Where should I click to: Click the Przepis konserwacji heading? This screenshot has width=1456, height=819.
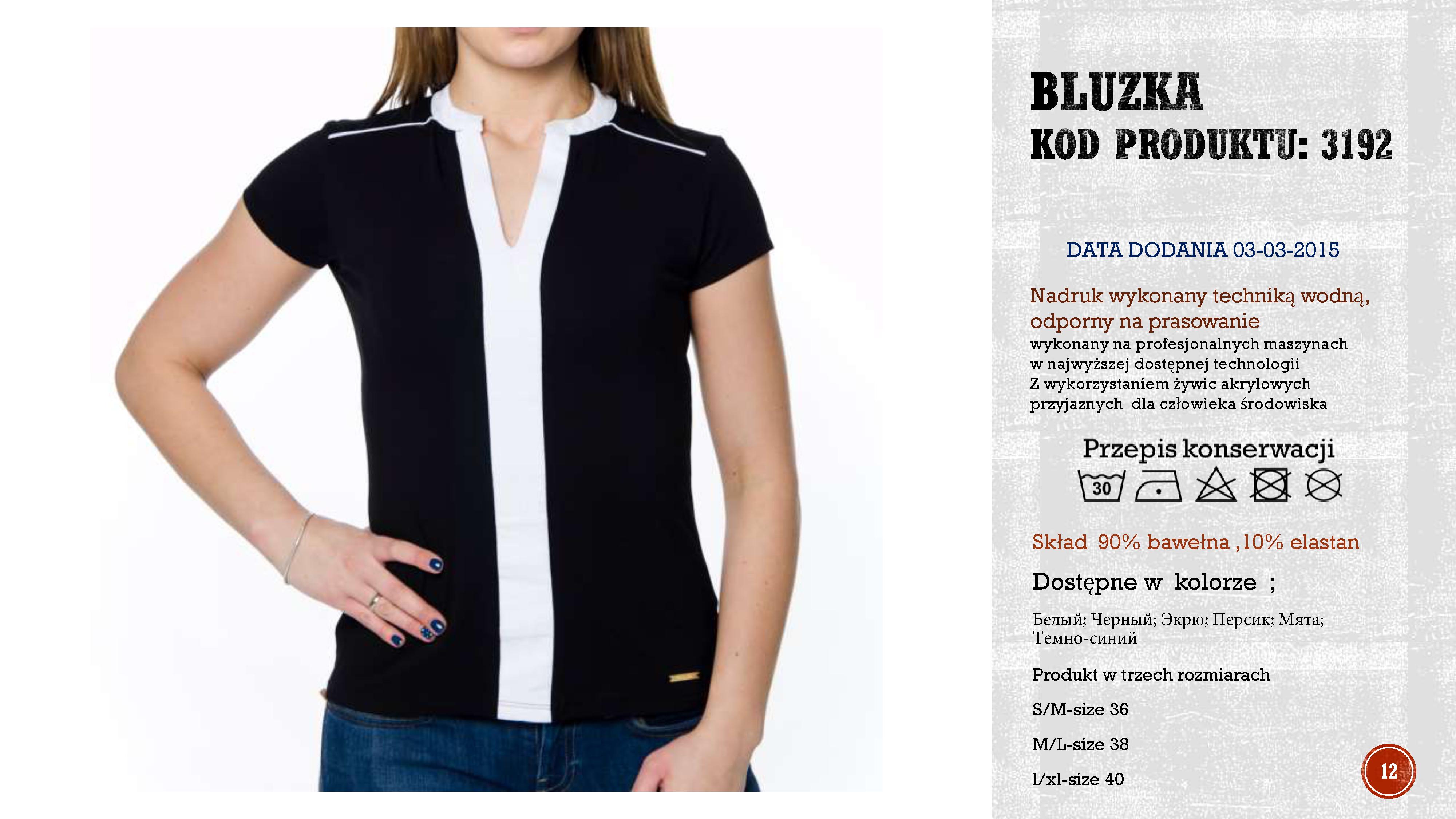(1209, 450)
